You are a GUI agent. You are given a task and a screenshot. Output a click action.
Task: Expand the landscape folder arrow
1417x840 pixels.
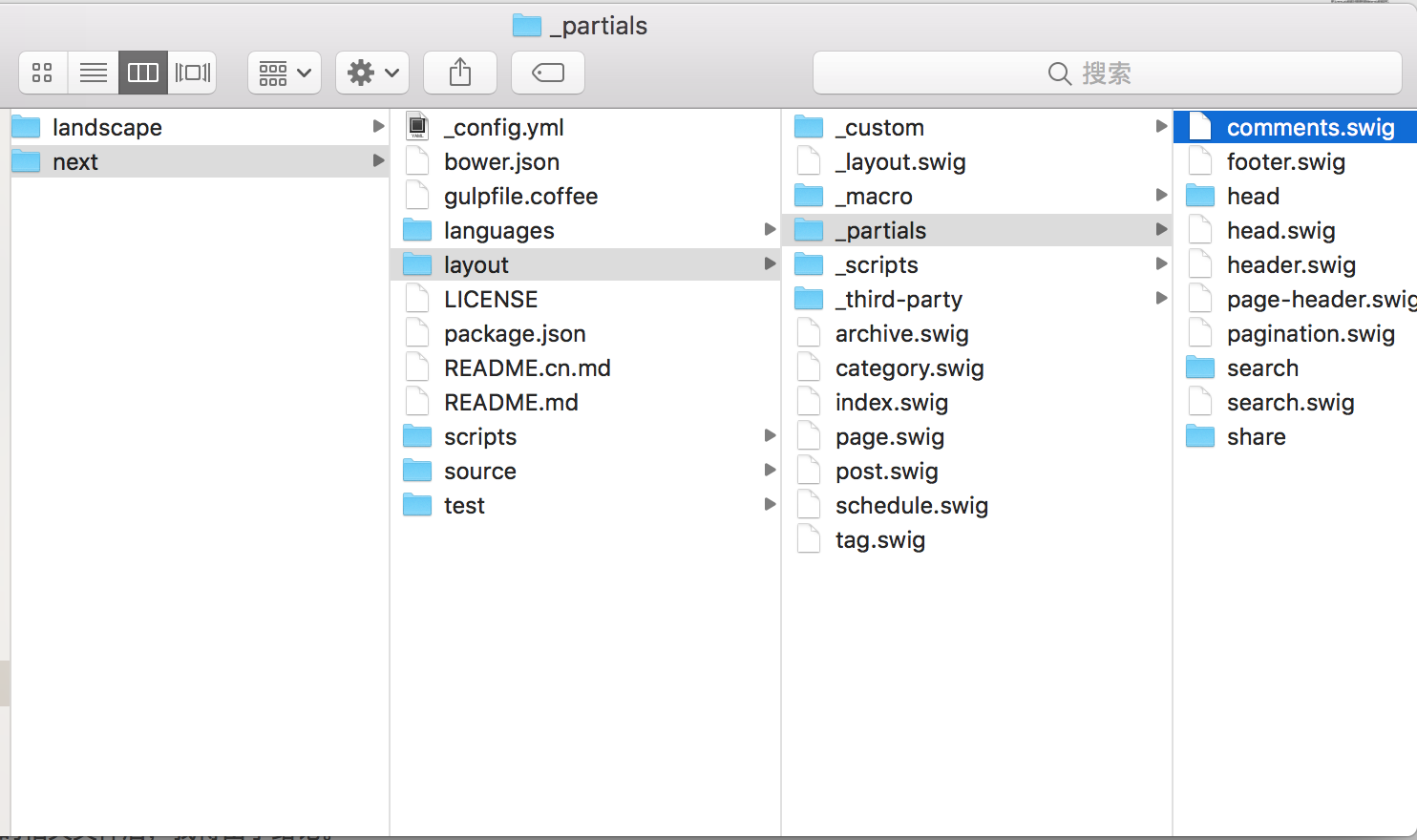pos(378,126)
